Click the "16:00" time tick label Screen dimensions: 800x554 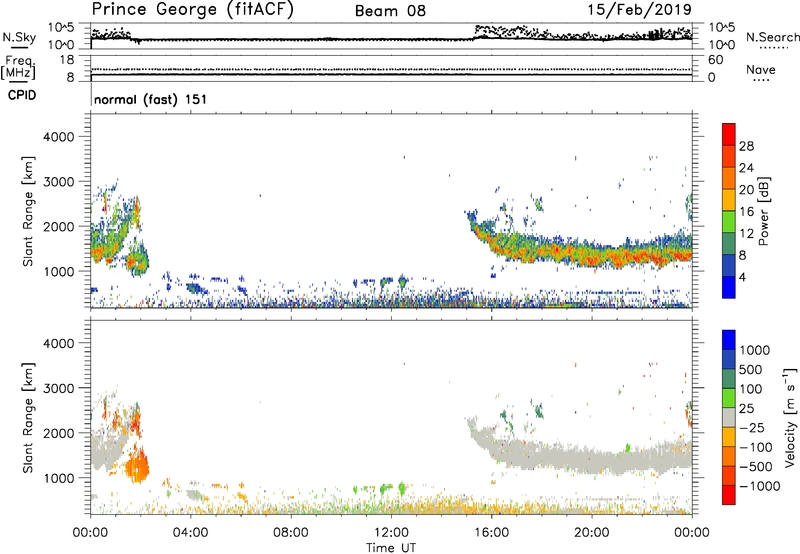click(x=491, y=533)
